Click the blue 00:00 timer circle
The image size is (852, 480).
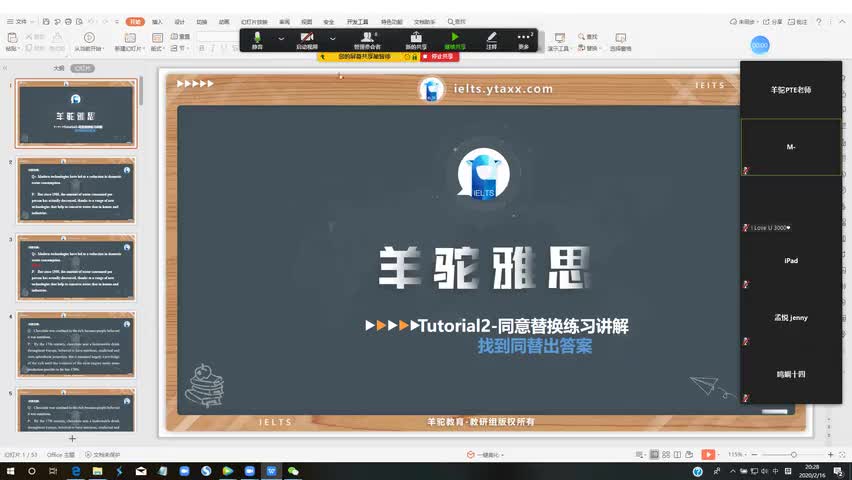[x=760, y=45]
